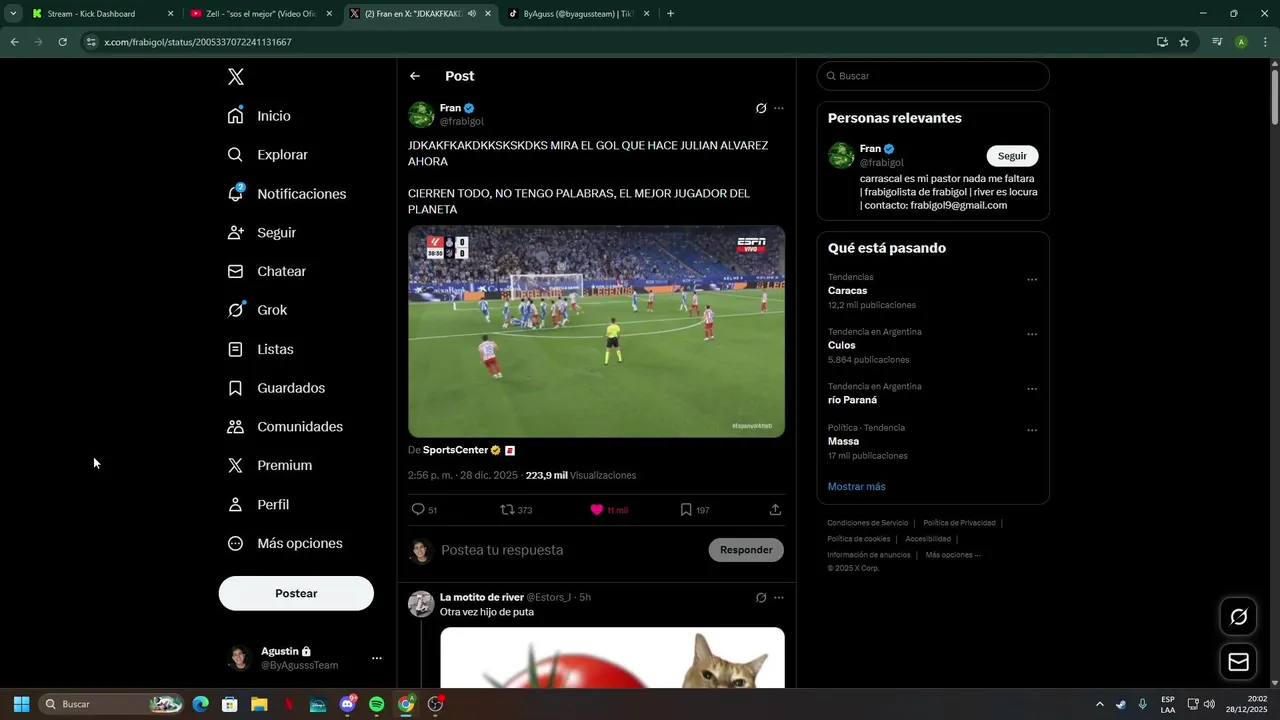
Task: Click the share icon on the post
Action: 775,510
